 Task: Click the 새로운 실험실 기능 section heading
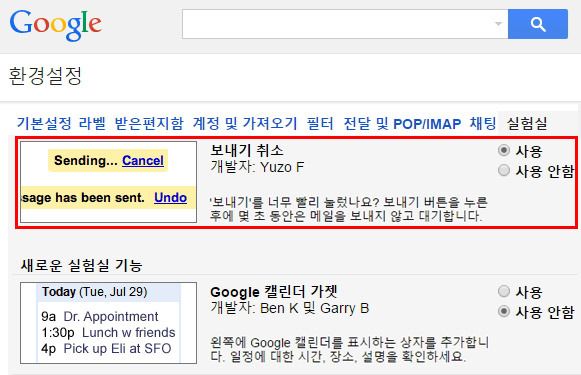coord(82,265)
